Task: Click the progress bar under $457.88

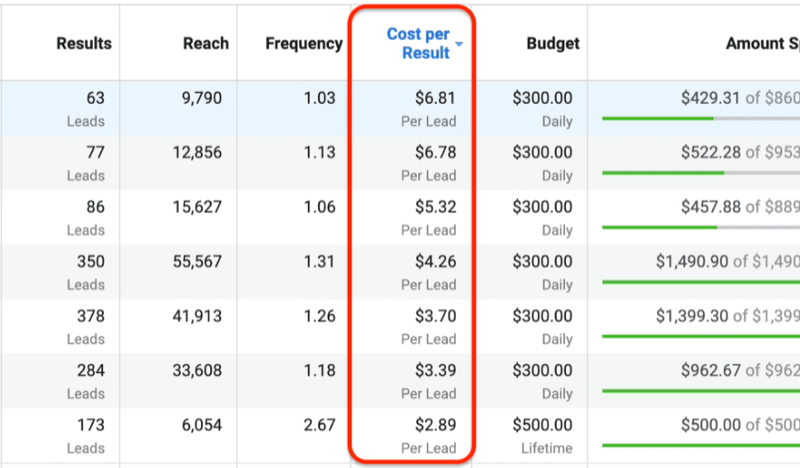Action: 700,227
